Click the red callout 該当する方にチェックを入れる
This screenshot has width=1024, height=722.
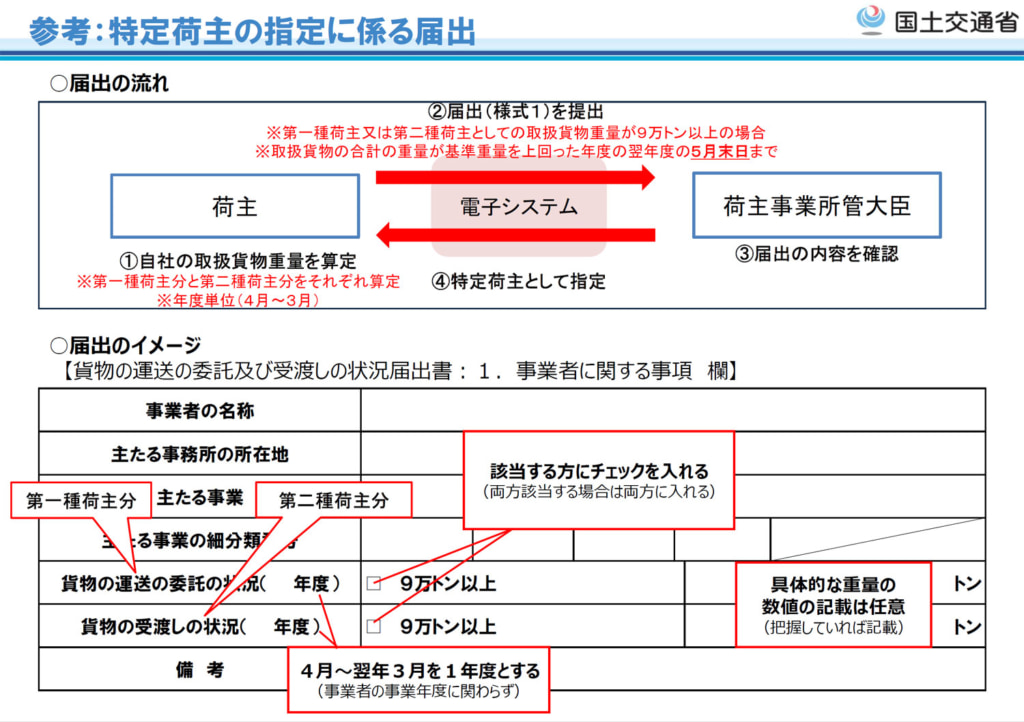[599, 476]
